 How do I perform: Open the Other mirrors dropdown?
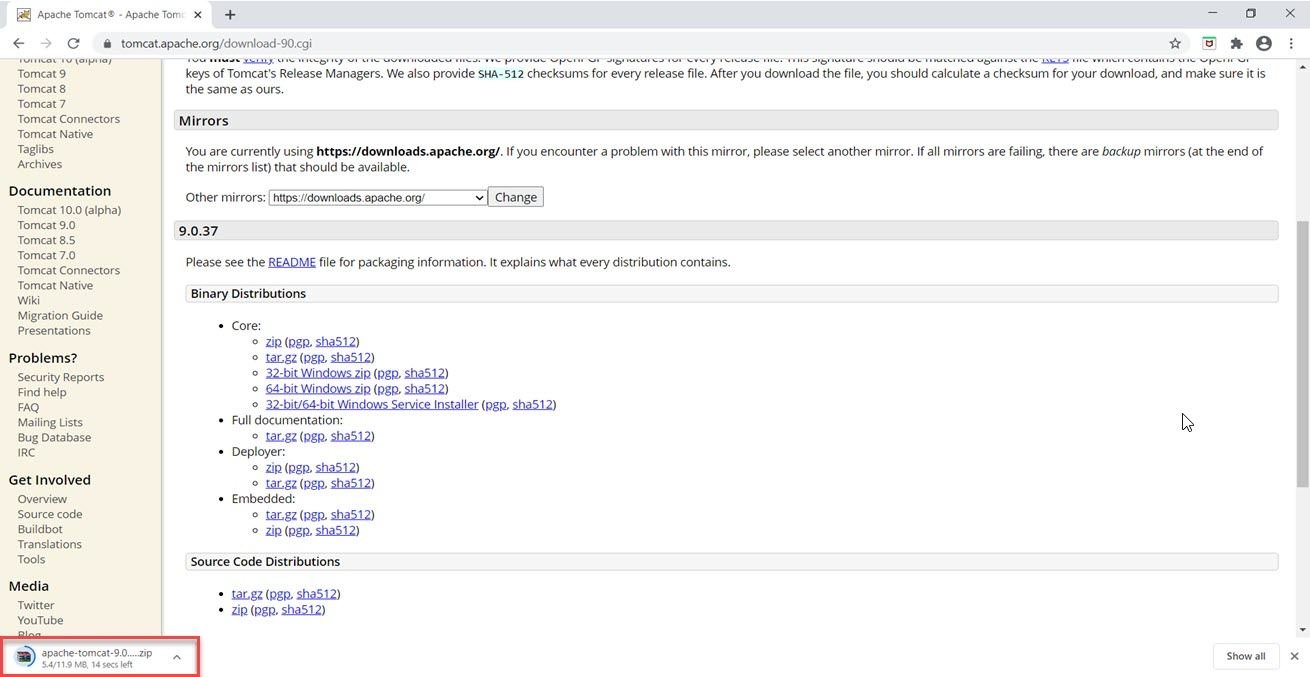coord(378,197)
